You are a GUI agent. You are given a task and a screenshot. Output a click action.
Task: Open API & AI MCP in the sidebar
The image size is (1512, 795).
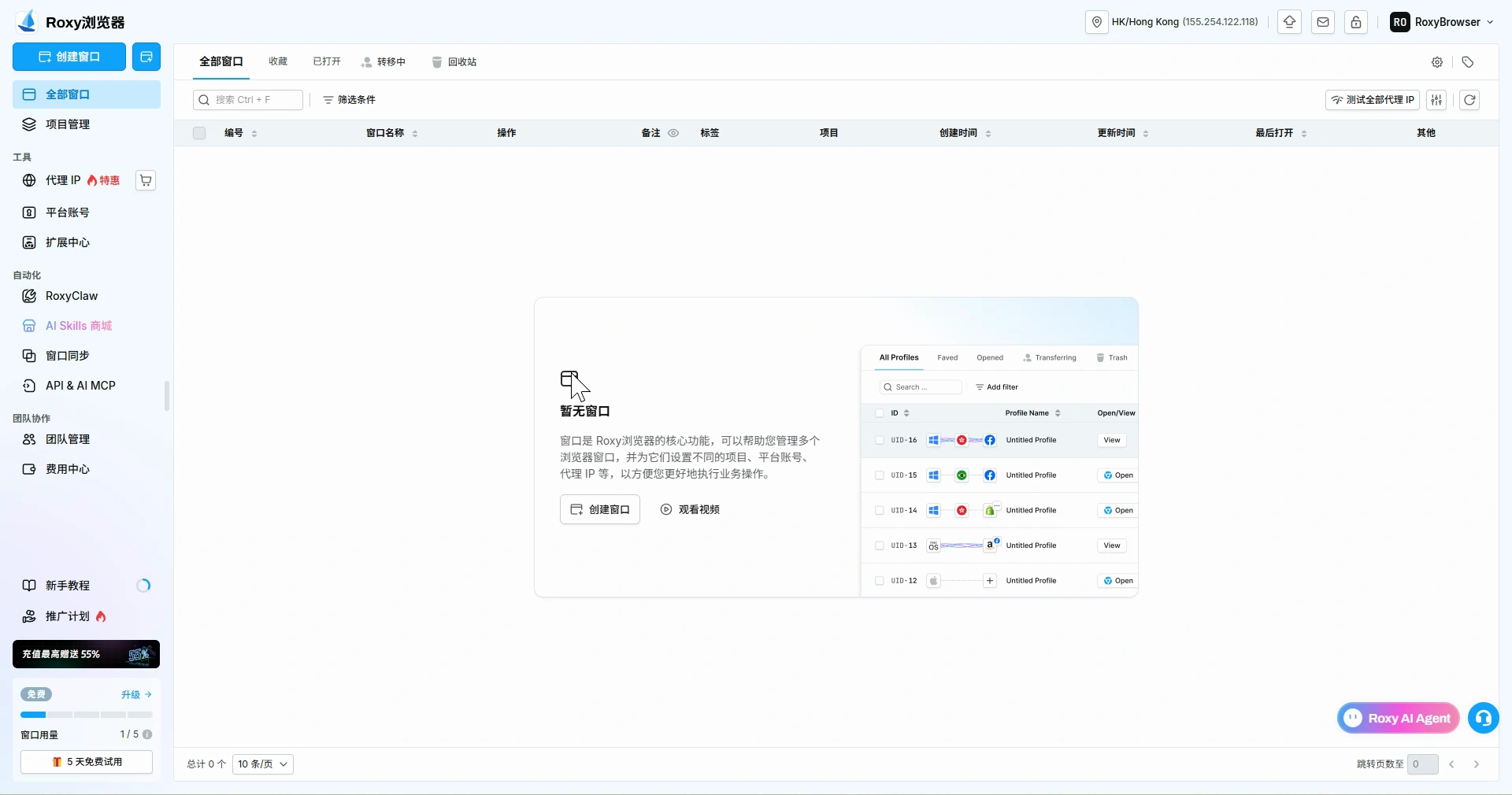pyautogui.click(x=87, y=386)
